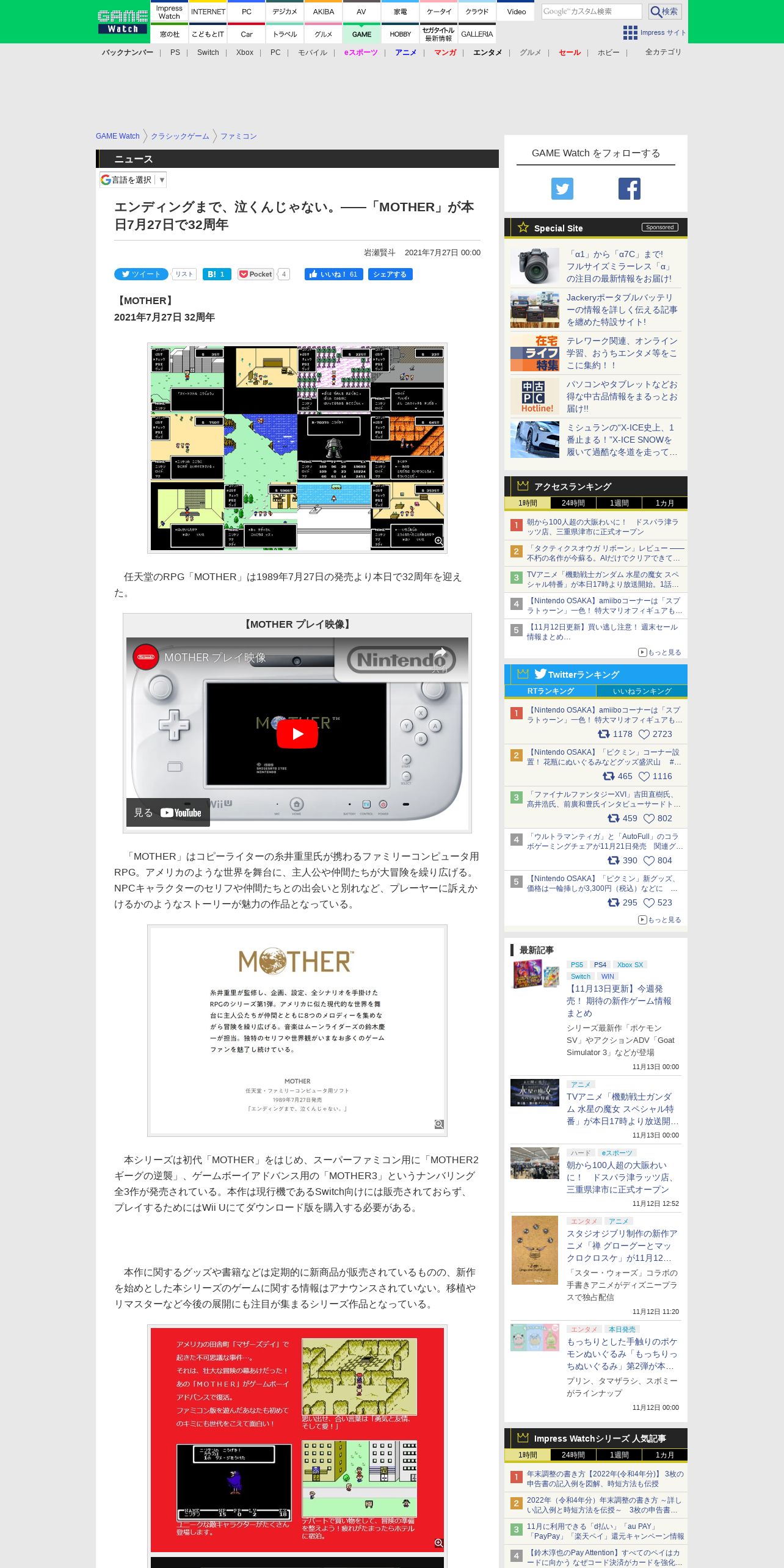This screenshot has width=784, height=1568.
Task: Open the 中古PC Hotline thumbnail
Action: [535, 396]
